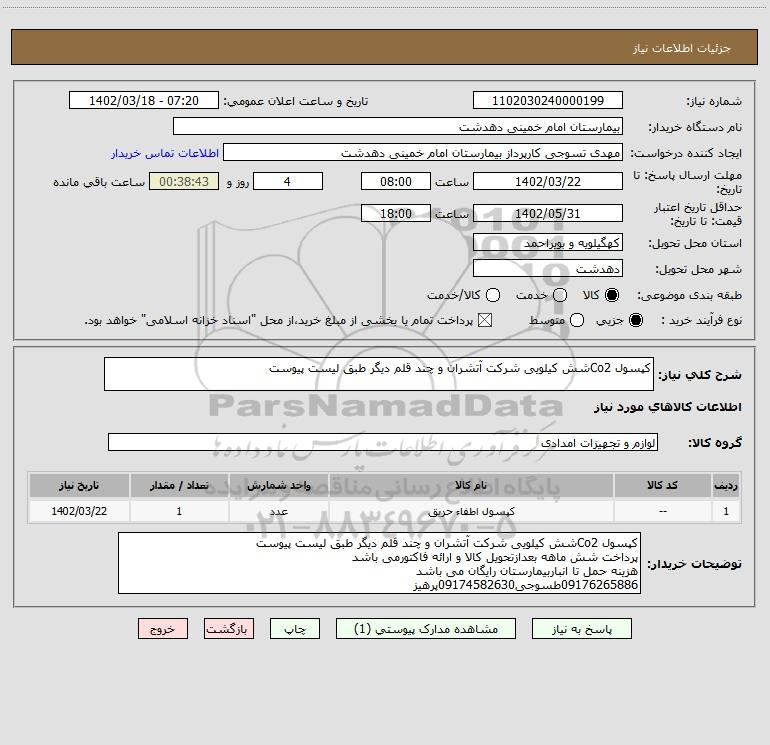Click the تاریخ نیاز column header
This screenshot has width=770, height=745.
pos(79,485)
